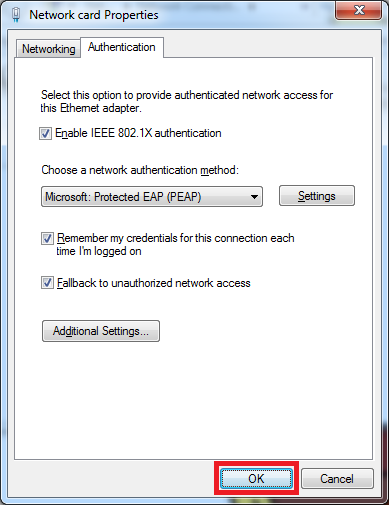Click the Choose a network authentication method label
389x505 pixels.
click(x=140, y=170)
